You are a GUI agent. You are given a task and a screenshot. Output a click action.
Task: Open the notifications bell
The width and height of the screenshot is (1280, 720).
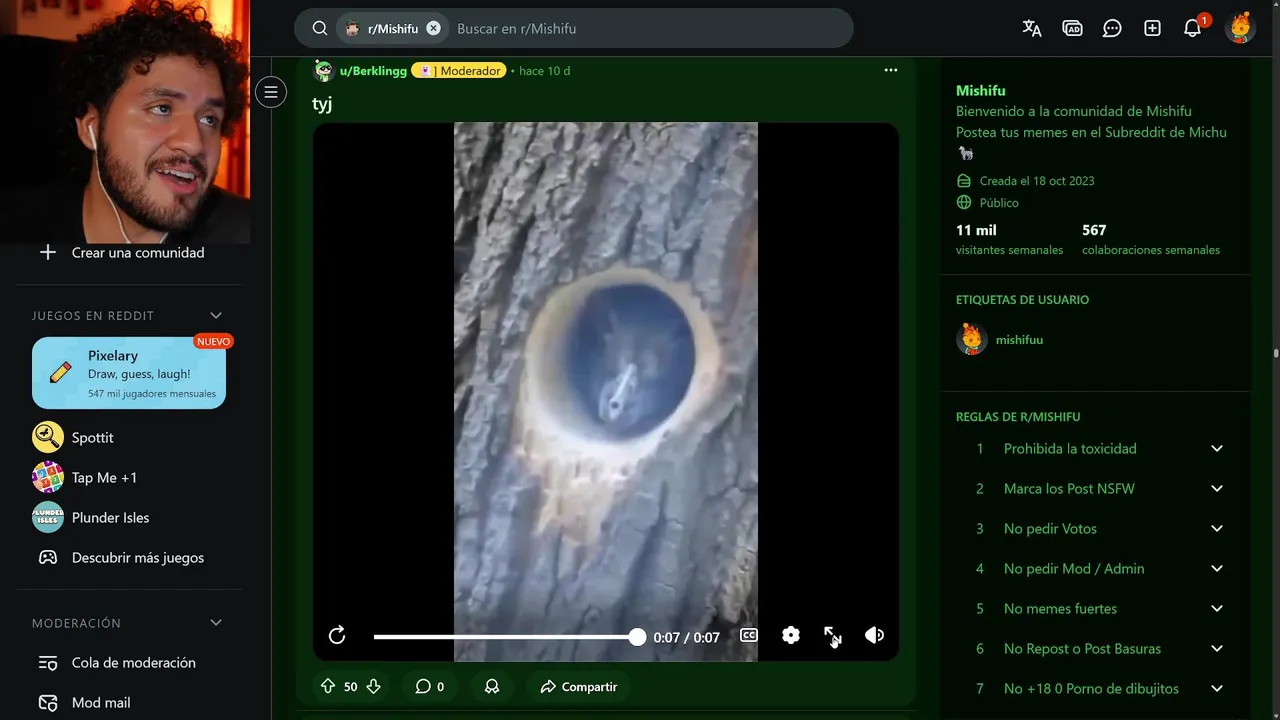click(1192, 28)
